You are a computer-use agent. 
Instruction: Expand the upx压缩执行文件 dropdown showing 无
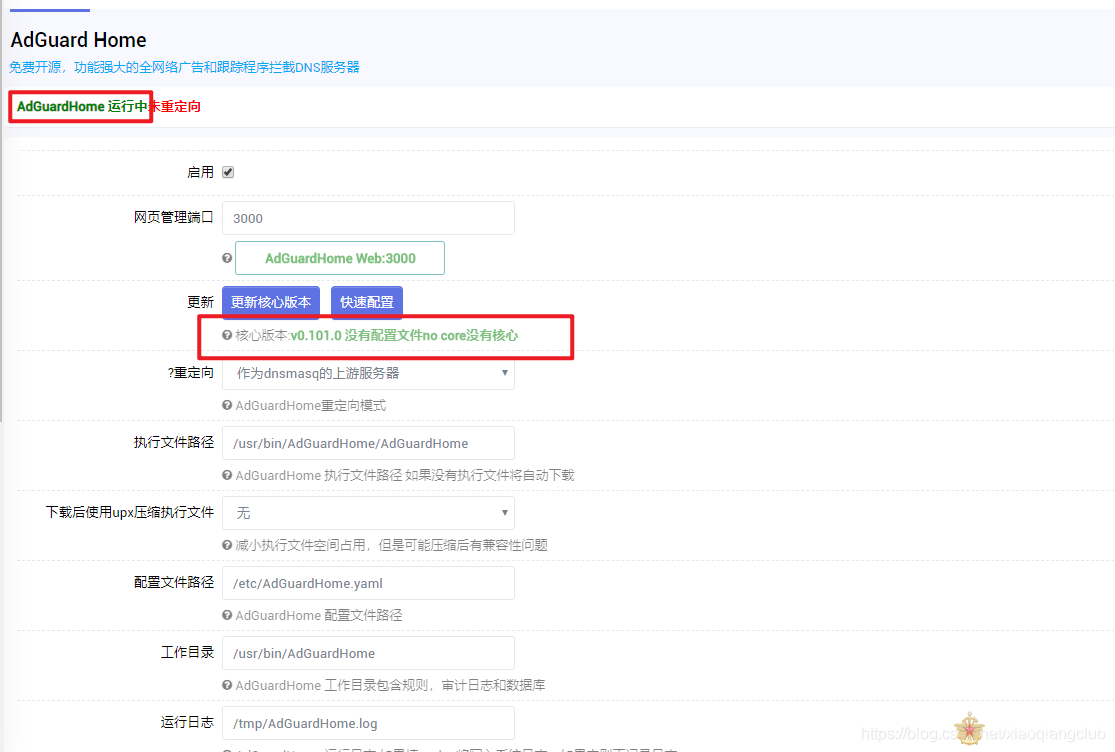click(x=368, y=513)
